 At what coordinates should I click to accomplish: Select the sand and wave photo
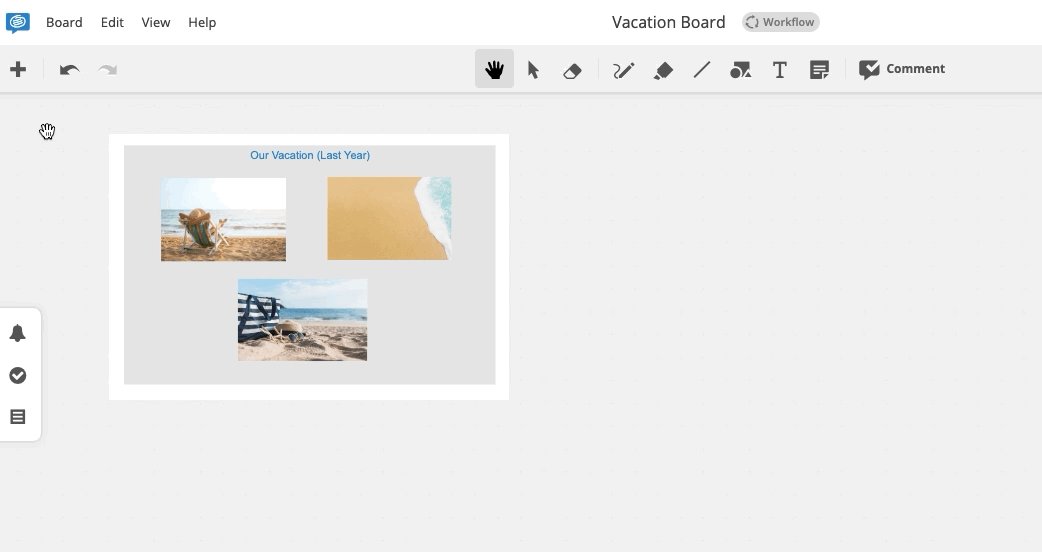[x=389, y=218]
